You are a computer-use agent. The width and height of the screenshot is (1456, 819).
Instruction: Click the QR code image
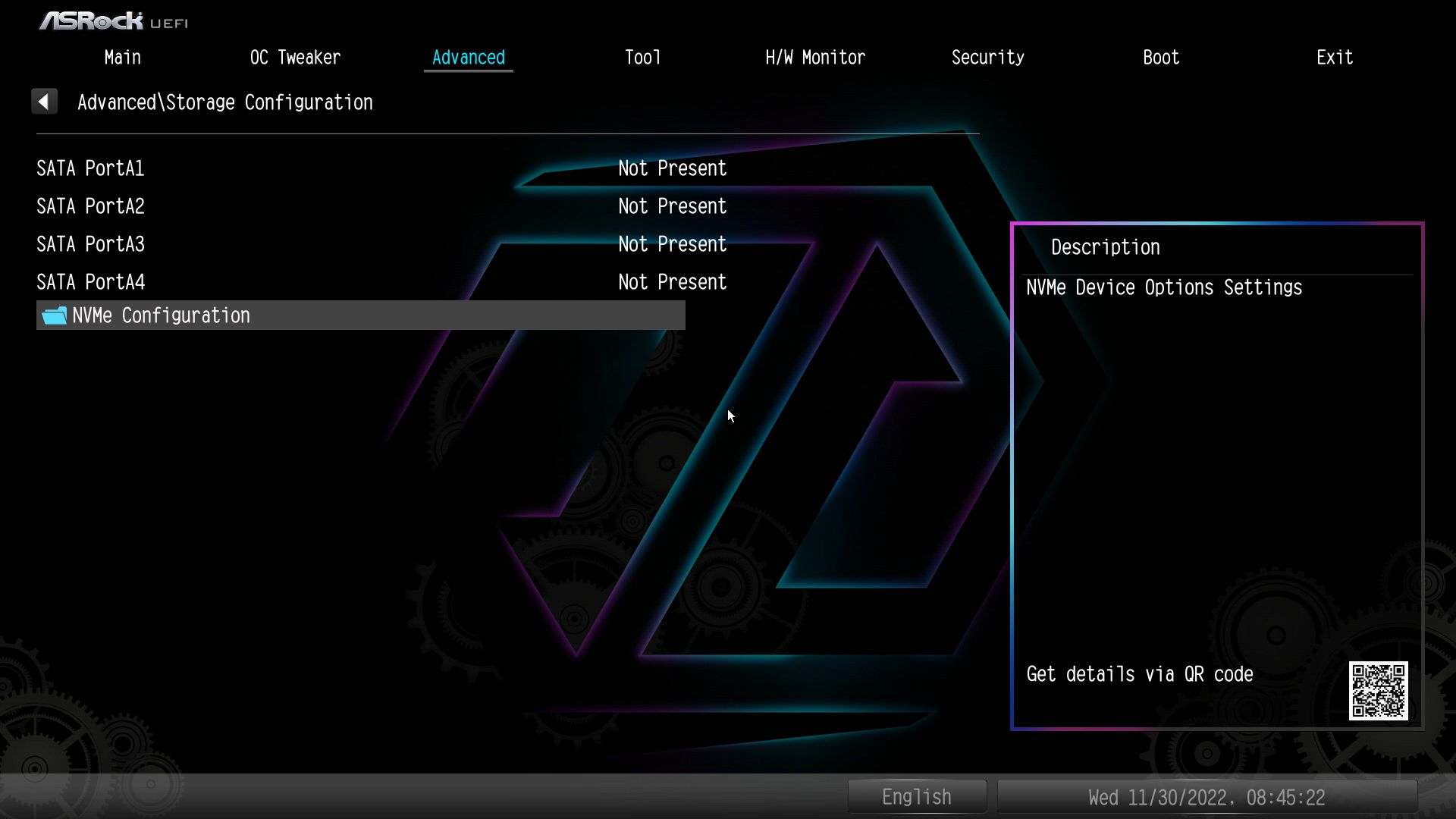[x=1378, y=690]
